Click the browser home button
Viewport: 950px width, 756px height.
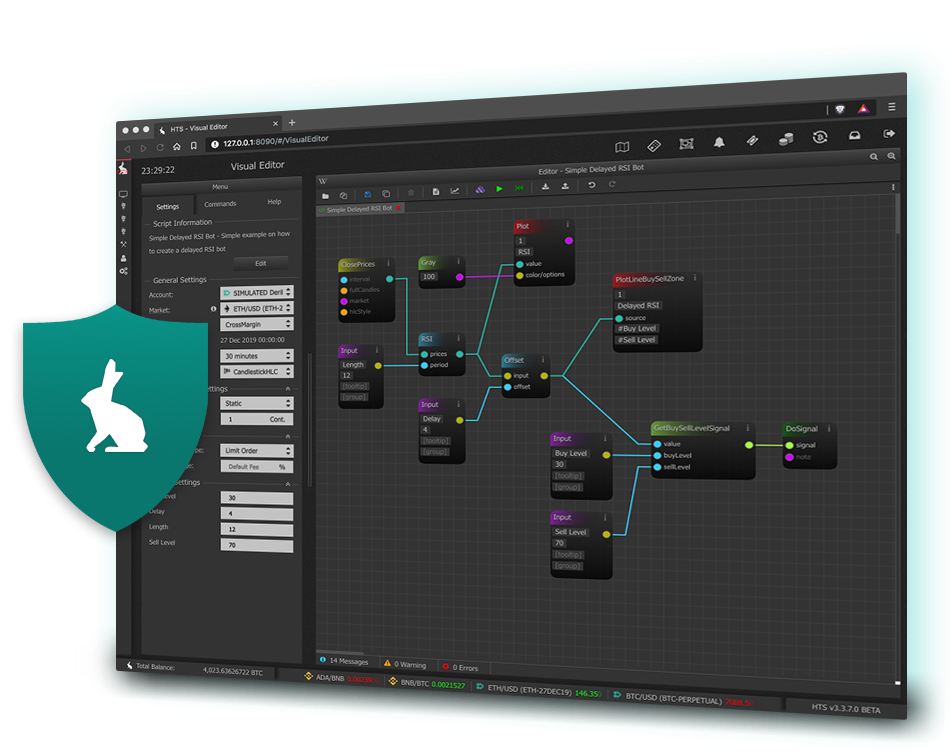click(x=177, y=147)
